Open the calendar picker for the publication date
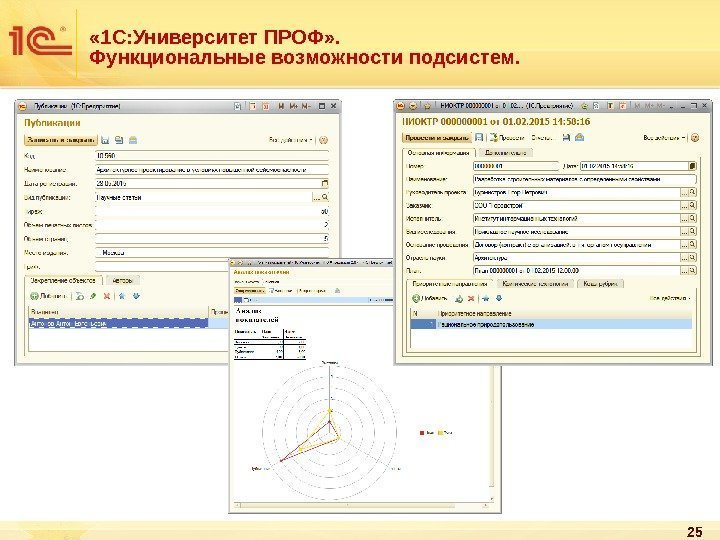 tap(325, 183)
